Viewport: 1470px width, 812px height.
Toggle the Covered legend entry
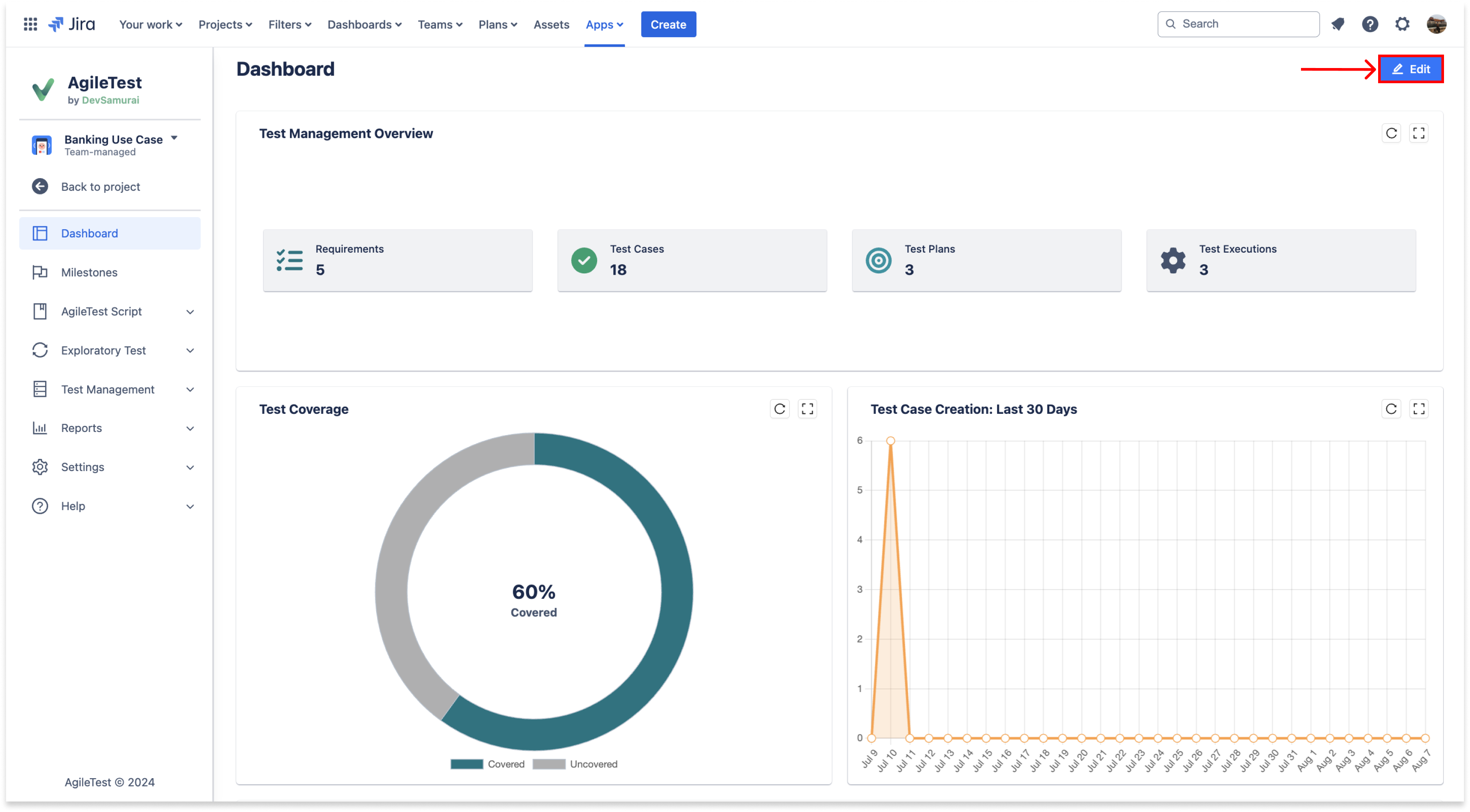pos(488,764)
